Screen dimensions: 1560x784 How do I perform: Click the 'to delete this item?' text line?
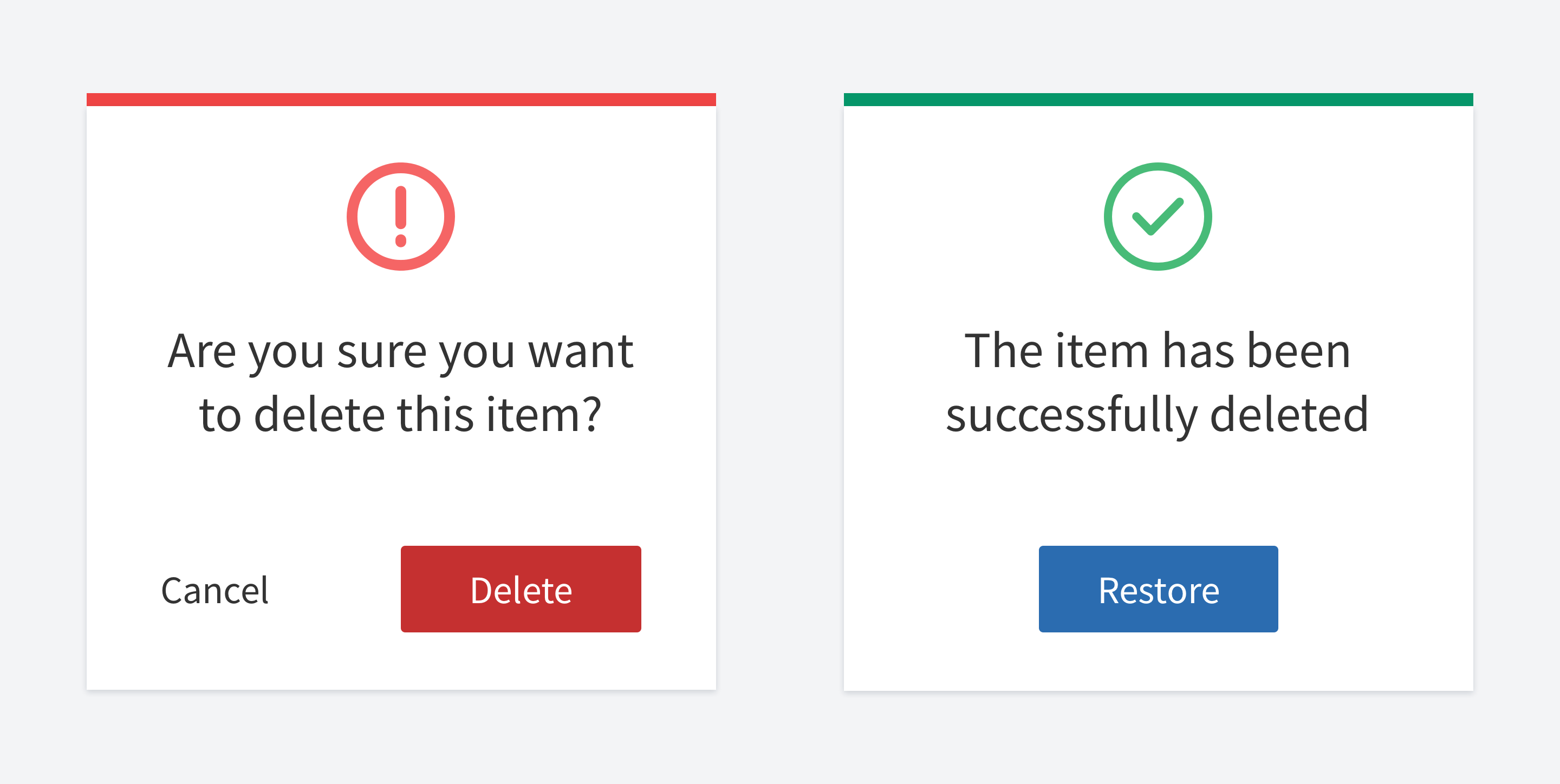tap(400, 415)
